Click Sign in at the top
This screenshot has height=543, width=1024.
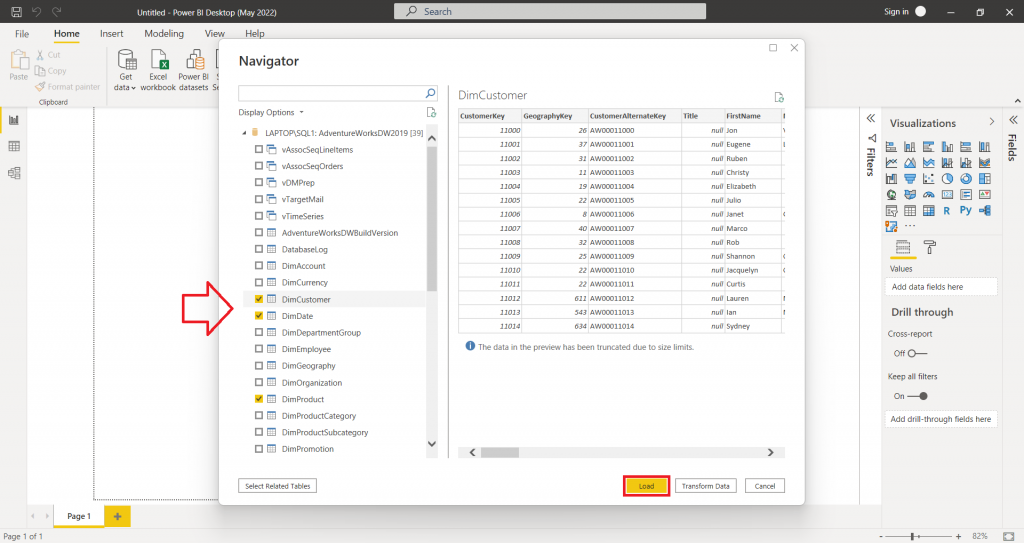pyautogui.click(x=896, y=12)
